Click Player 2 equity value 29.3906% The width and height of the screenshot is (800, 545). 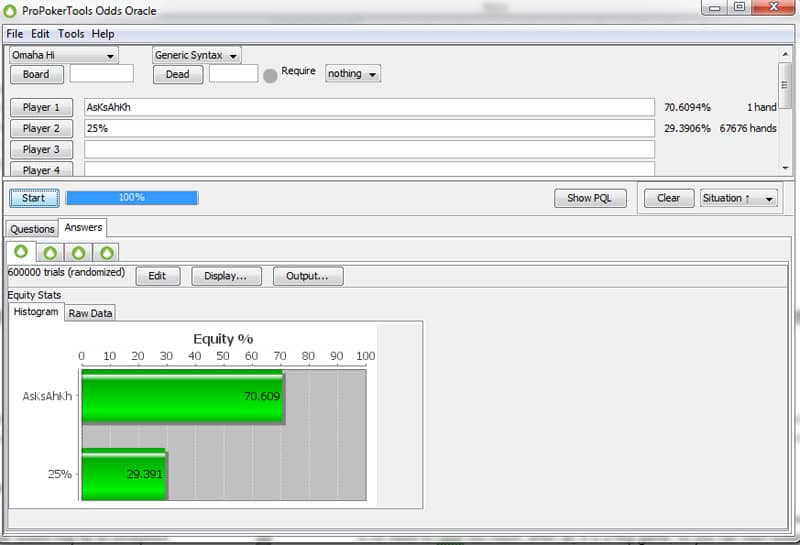coord(687,129)
